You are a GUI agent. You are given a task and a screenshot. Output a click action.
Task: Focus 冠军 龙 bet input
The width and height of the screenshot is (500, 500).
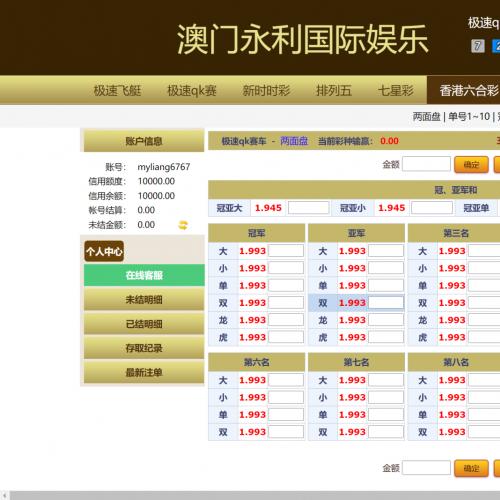click(286, 320)
